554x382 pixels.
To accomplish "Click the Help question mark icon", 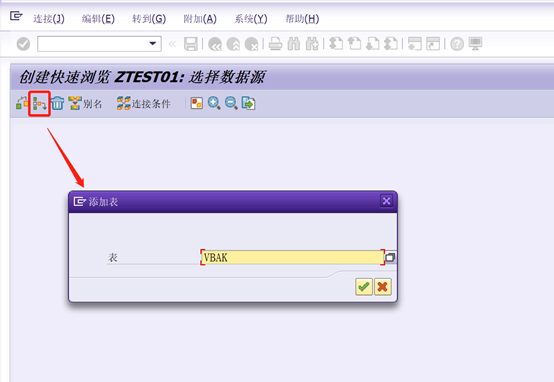I will [457, 44].
